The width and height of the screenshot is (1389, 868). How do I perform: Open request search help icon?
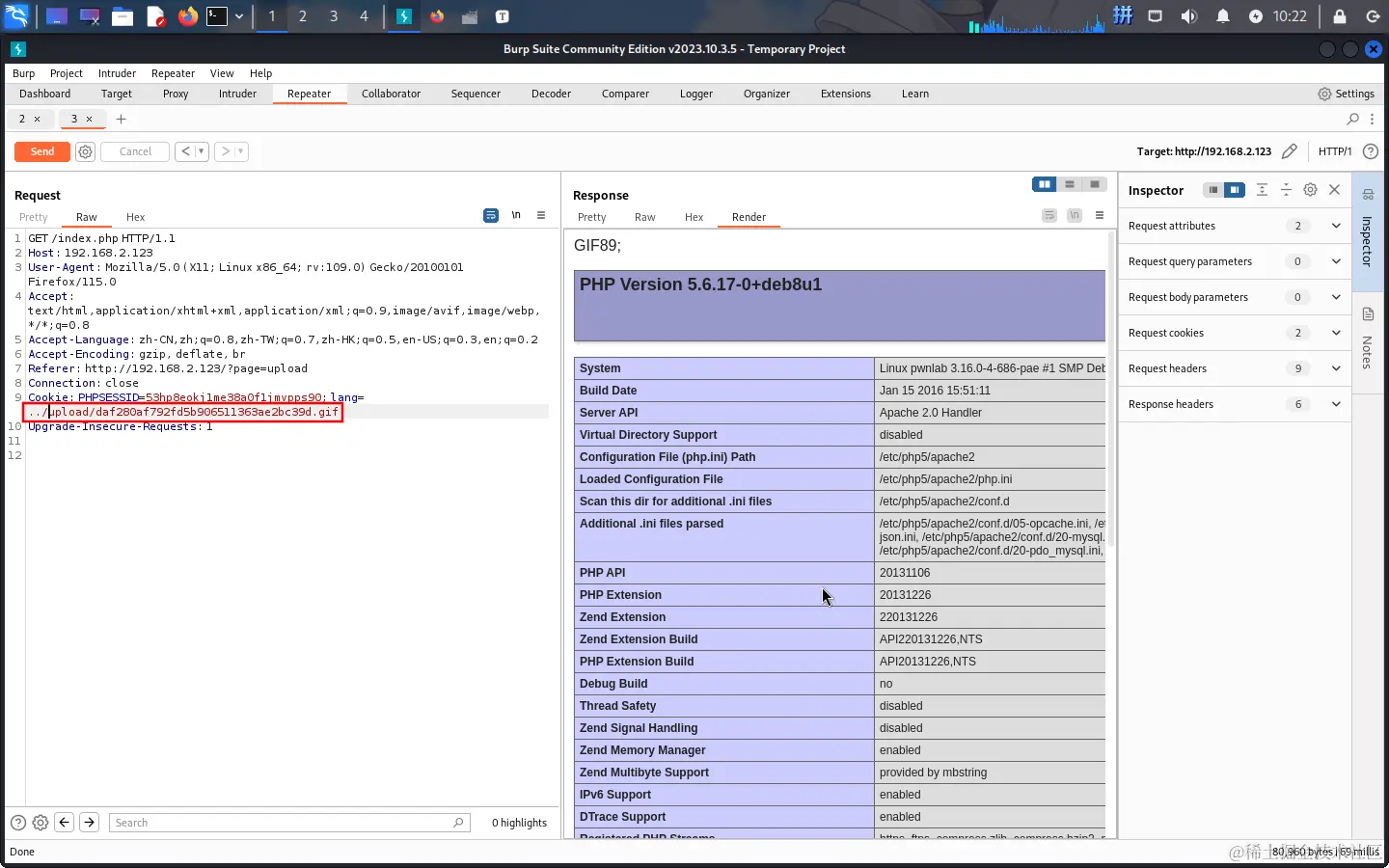click(x=17, y=823)
